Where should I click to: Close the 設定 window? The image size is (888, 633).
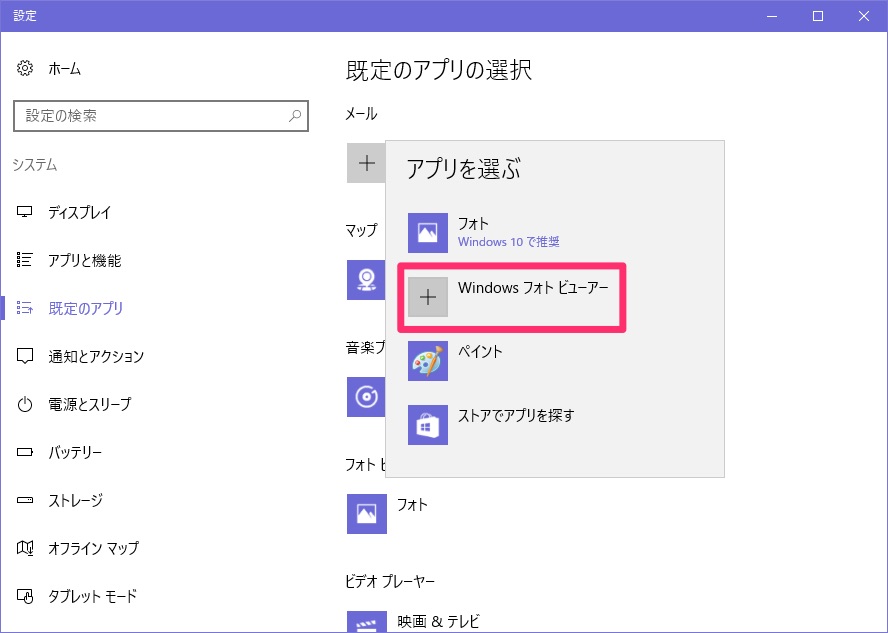(864, 16)
